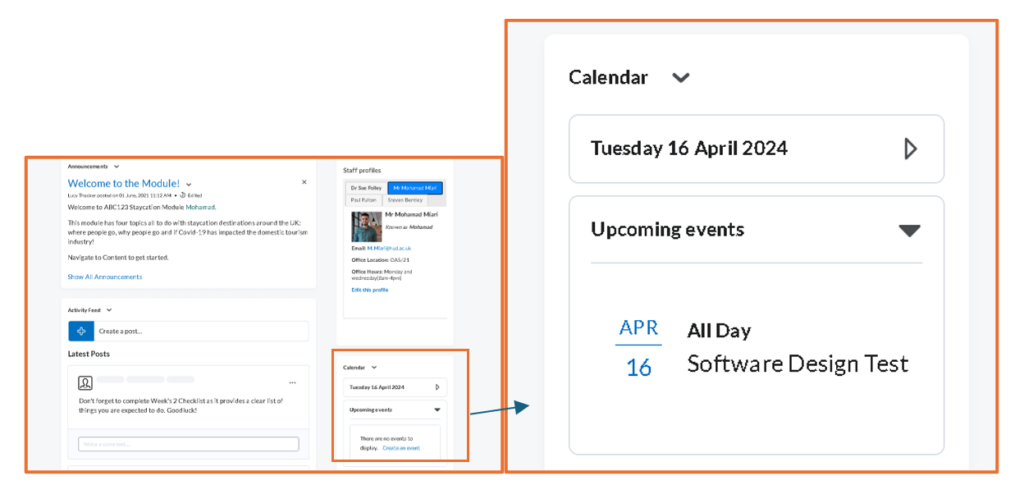Click the Edited clock icon under announcement title
The image size is (1024, 485).
pos(182,195)
